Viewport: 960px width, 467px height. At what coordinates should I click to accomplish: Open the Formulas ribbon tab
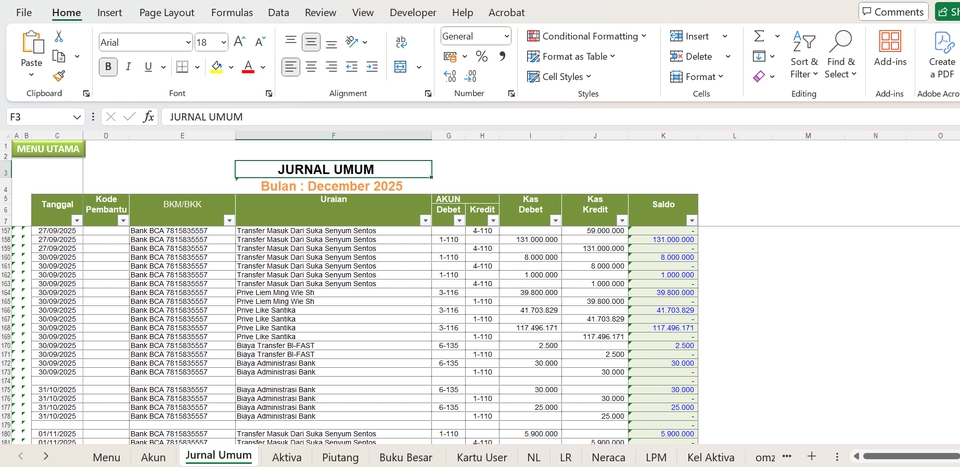pos(232,12)
